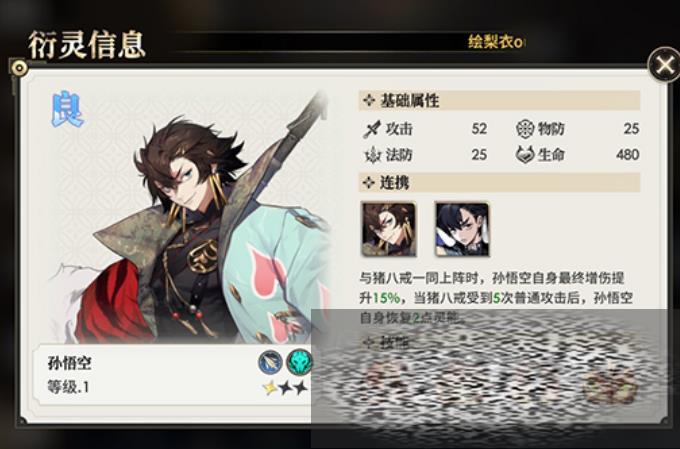Click the 物防 shield icon
Image resolution: width=680 pixels, height=449 pixels.
point(525,129)
